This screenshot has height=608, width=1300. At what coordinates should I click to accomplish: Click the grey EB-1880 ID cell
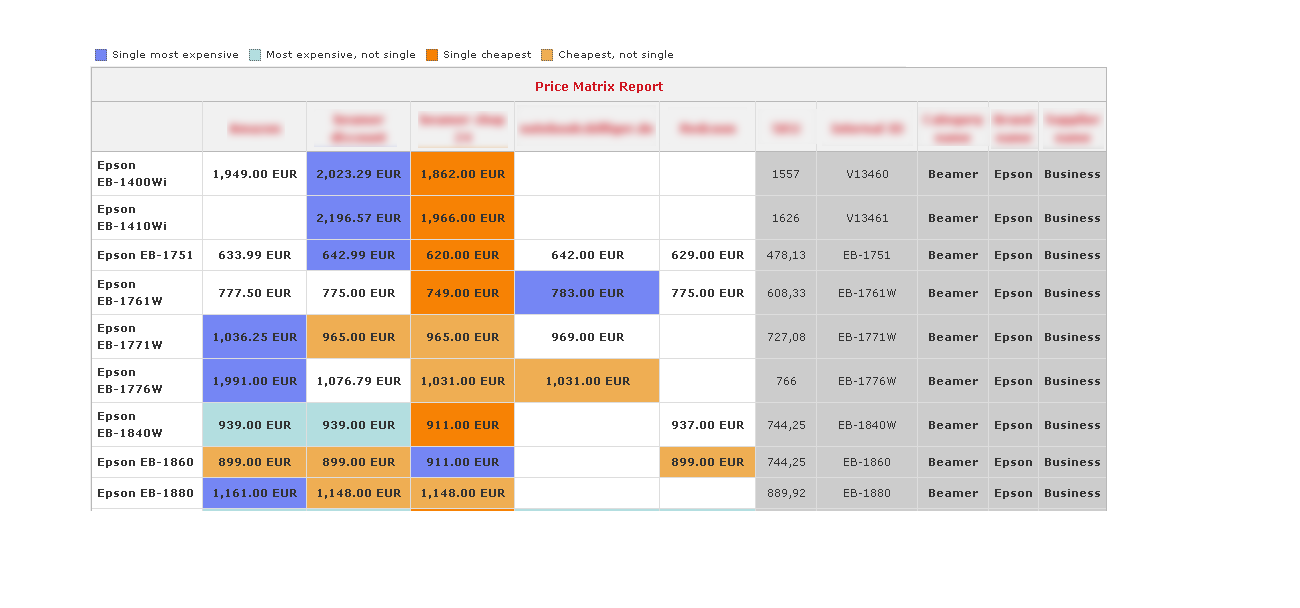click(867, 493)
